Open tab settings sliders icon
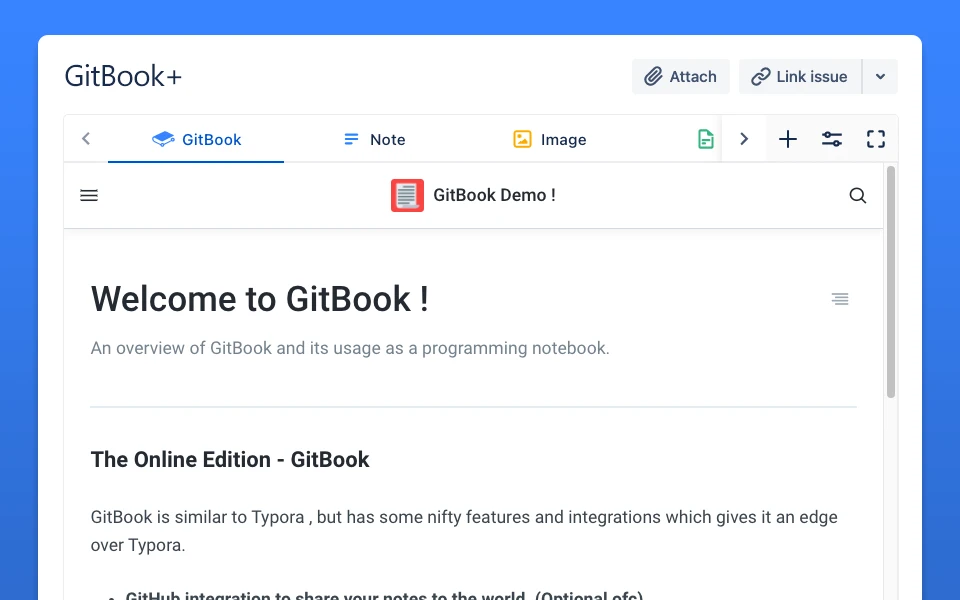Image resolution: width=960 pixels, height=600 pixels. (832, 140)
